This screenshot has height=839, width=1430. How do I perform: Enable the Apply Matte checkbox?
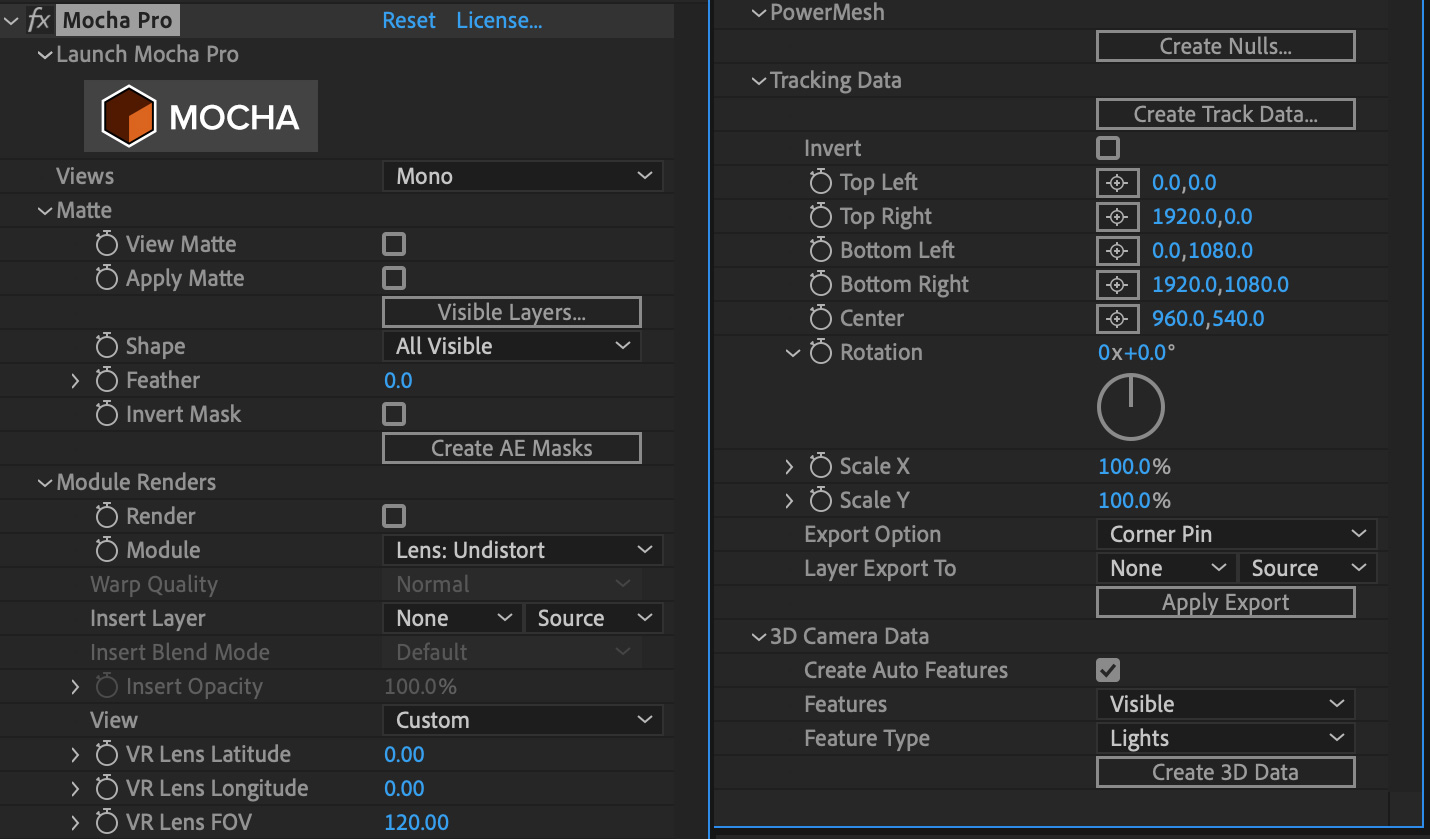click(x=395, y=278)
